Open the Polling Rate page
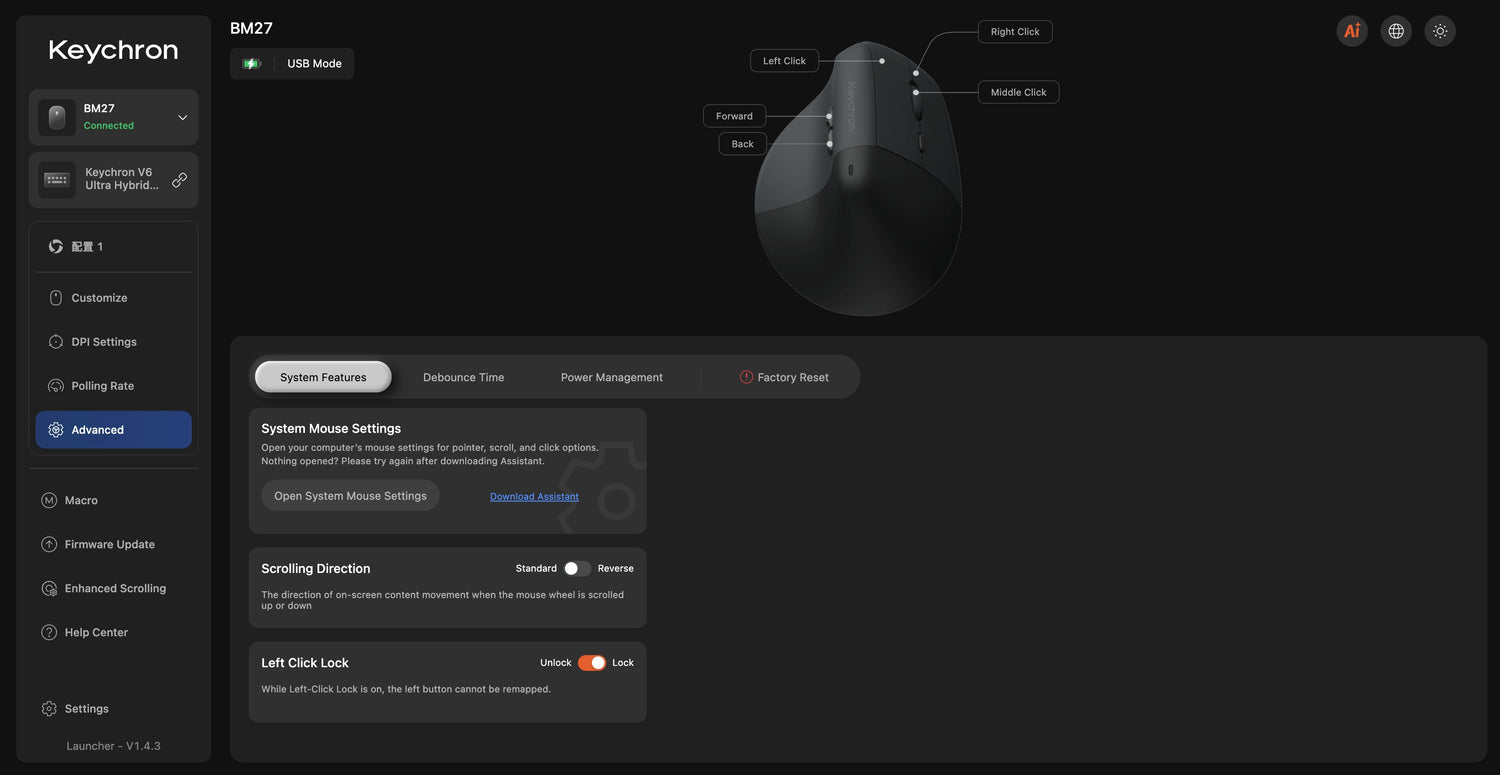The image size is (1500, 775). click(x=114, y=386)
